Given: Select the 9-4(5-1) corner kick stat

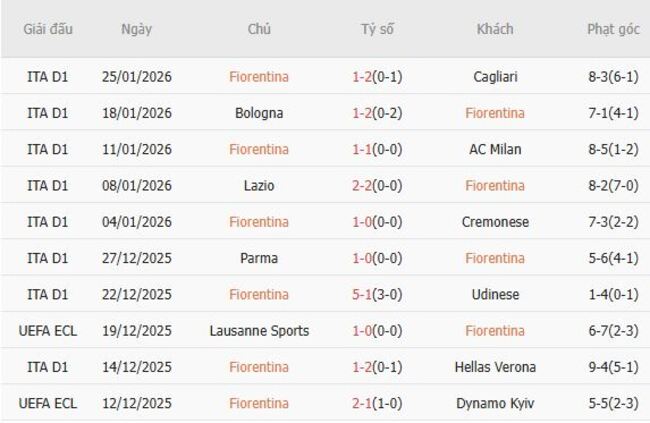Looking at the screenshot, I should point(613,367).
